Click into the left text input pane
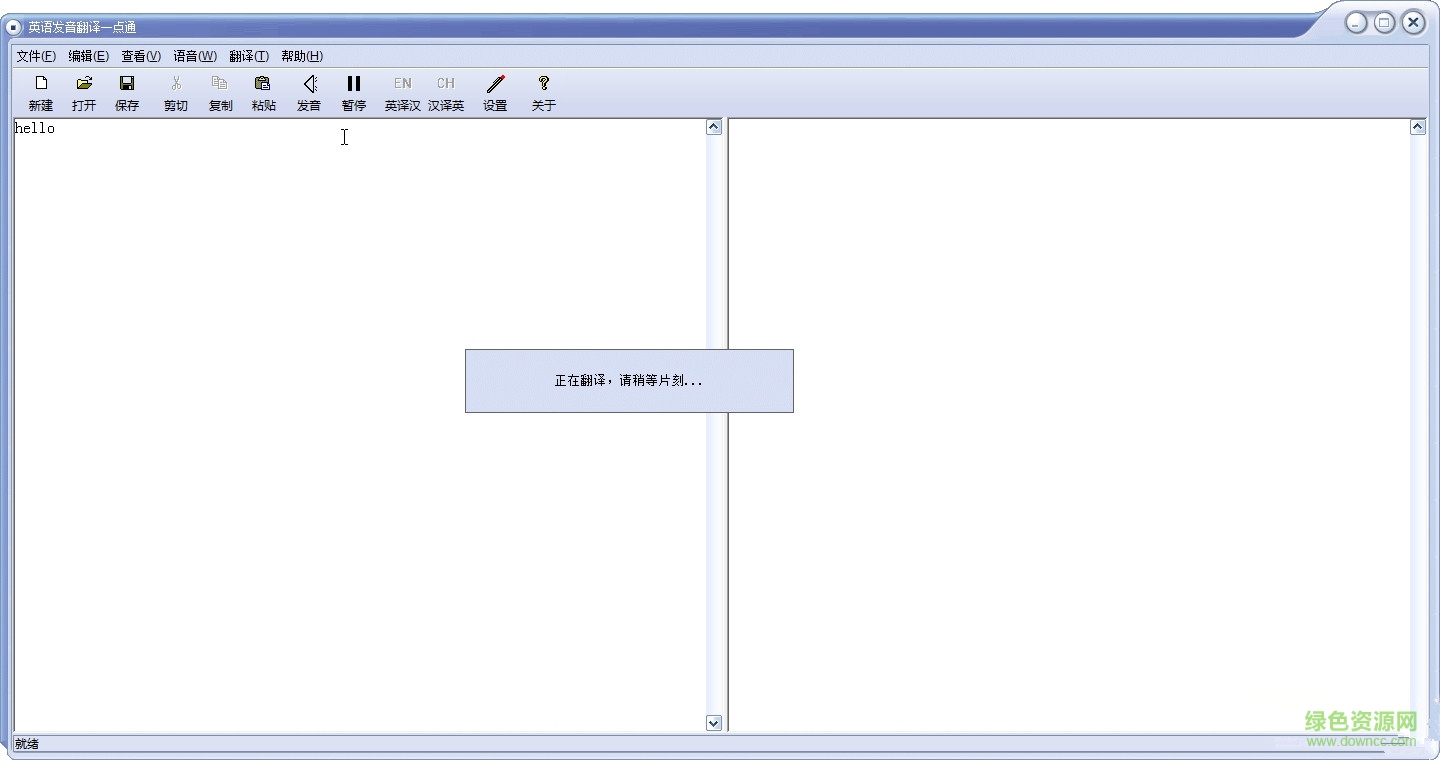The height and width of the screenshot is (760, 1440). click(x=360, y=425)
